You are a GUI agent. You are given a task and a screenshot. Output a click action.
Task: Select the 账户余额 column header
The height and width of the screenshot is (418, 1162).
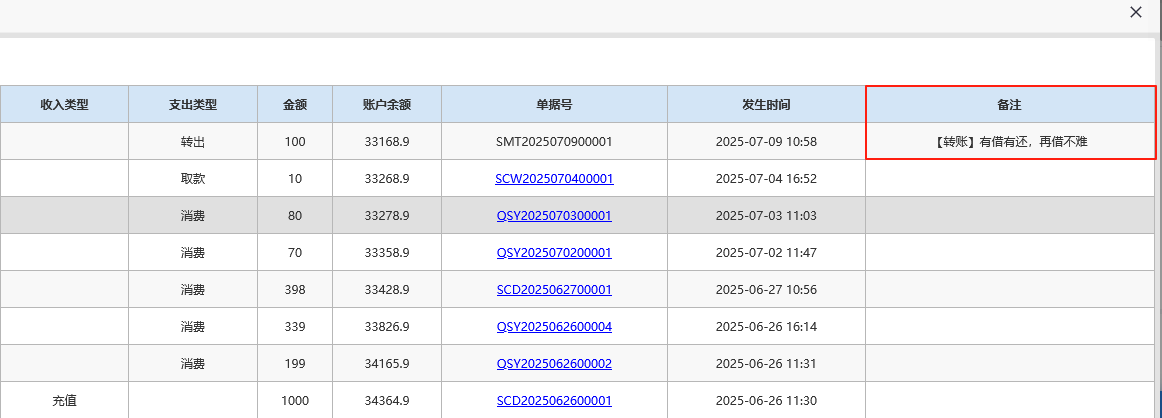[x=387, y=104]
